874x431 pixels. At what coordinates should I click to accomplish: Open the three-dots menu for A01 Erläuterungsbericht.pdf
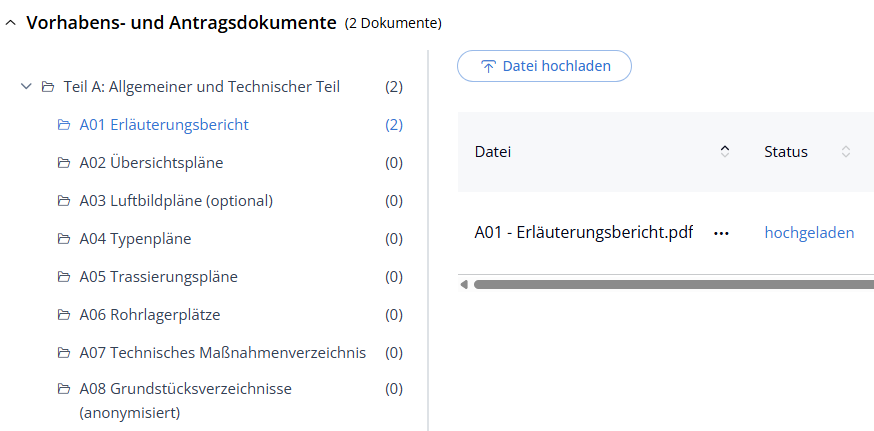tap(721, 233)
